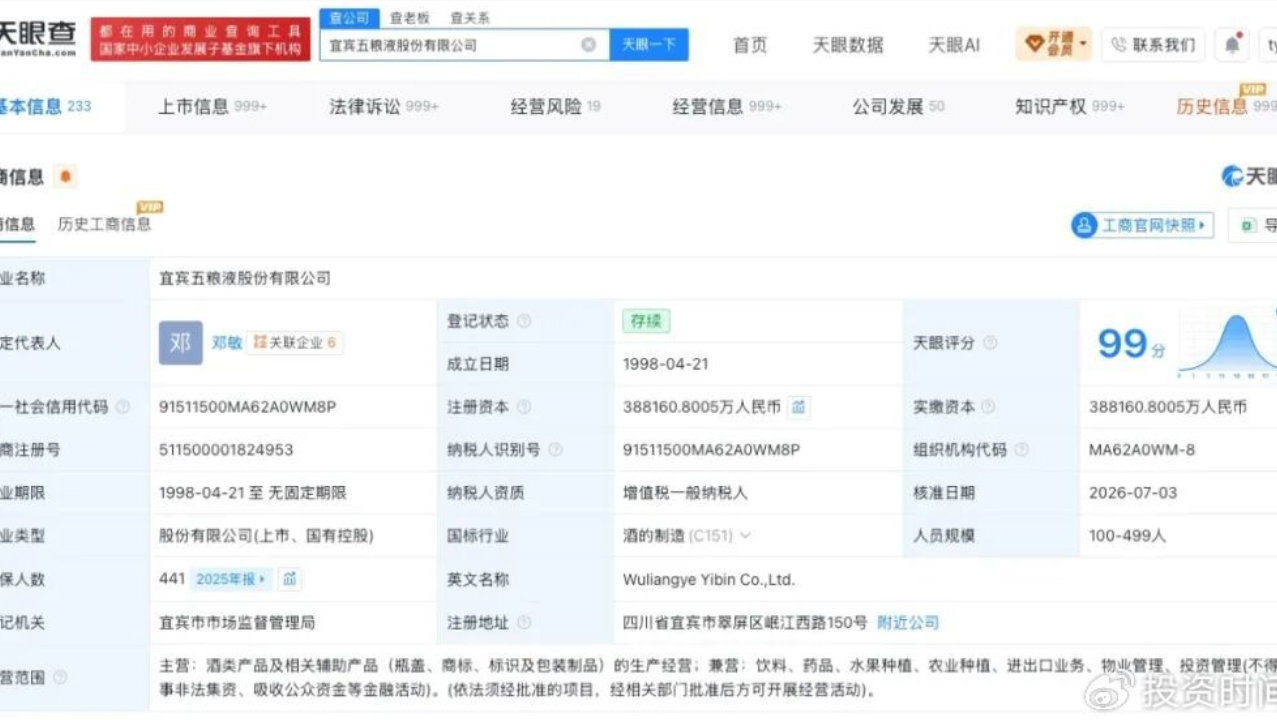
Task: Select the 查老板 search tab
Action: pos(410,18)
